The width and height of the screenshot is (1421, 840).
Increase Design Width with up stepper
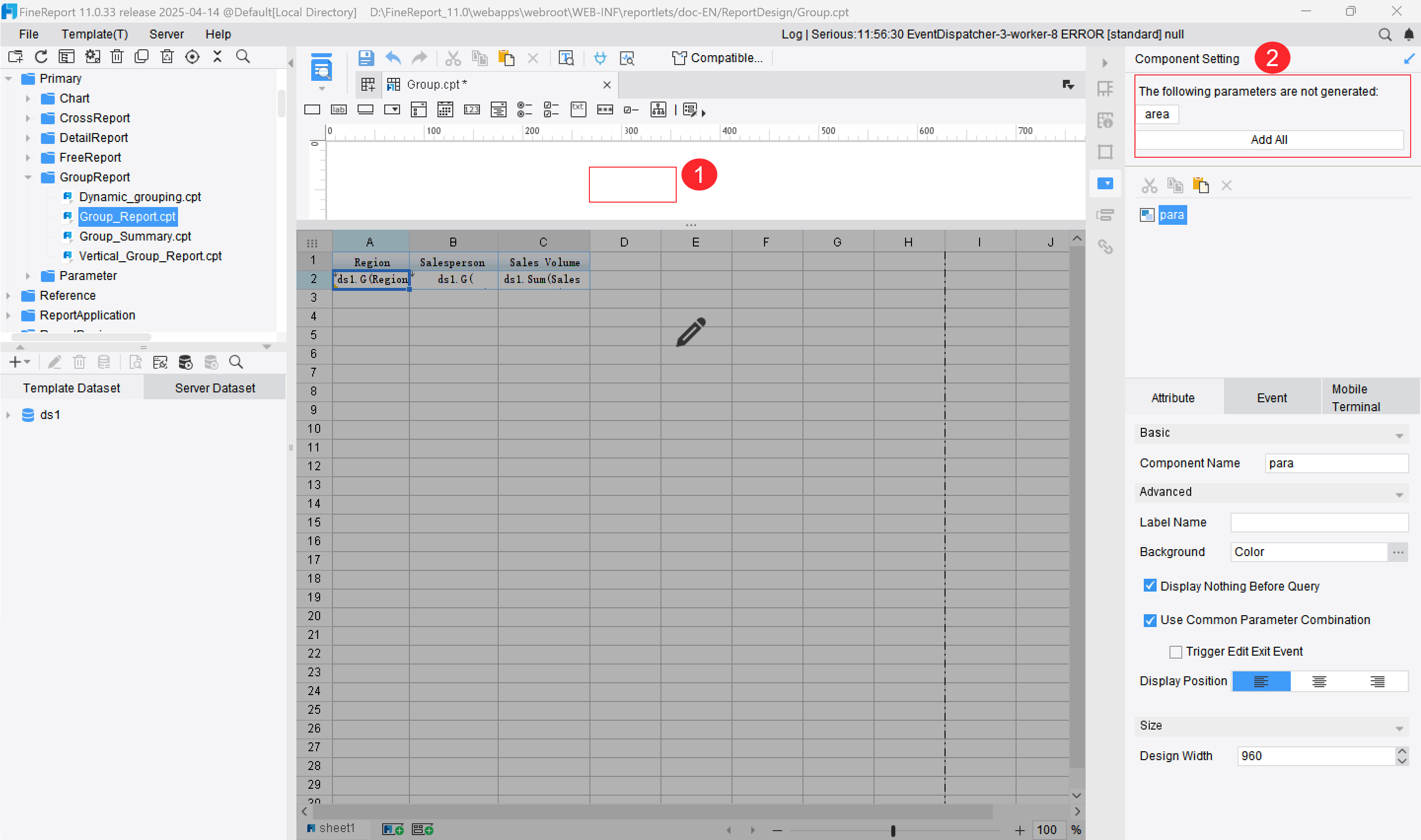tap(1401, 751)
